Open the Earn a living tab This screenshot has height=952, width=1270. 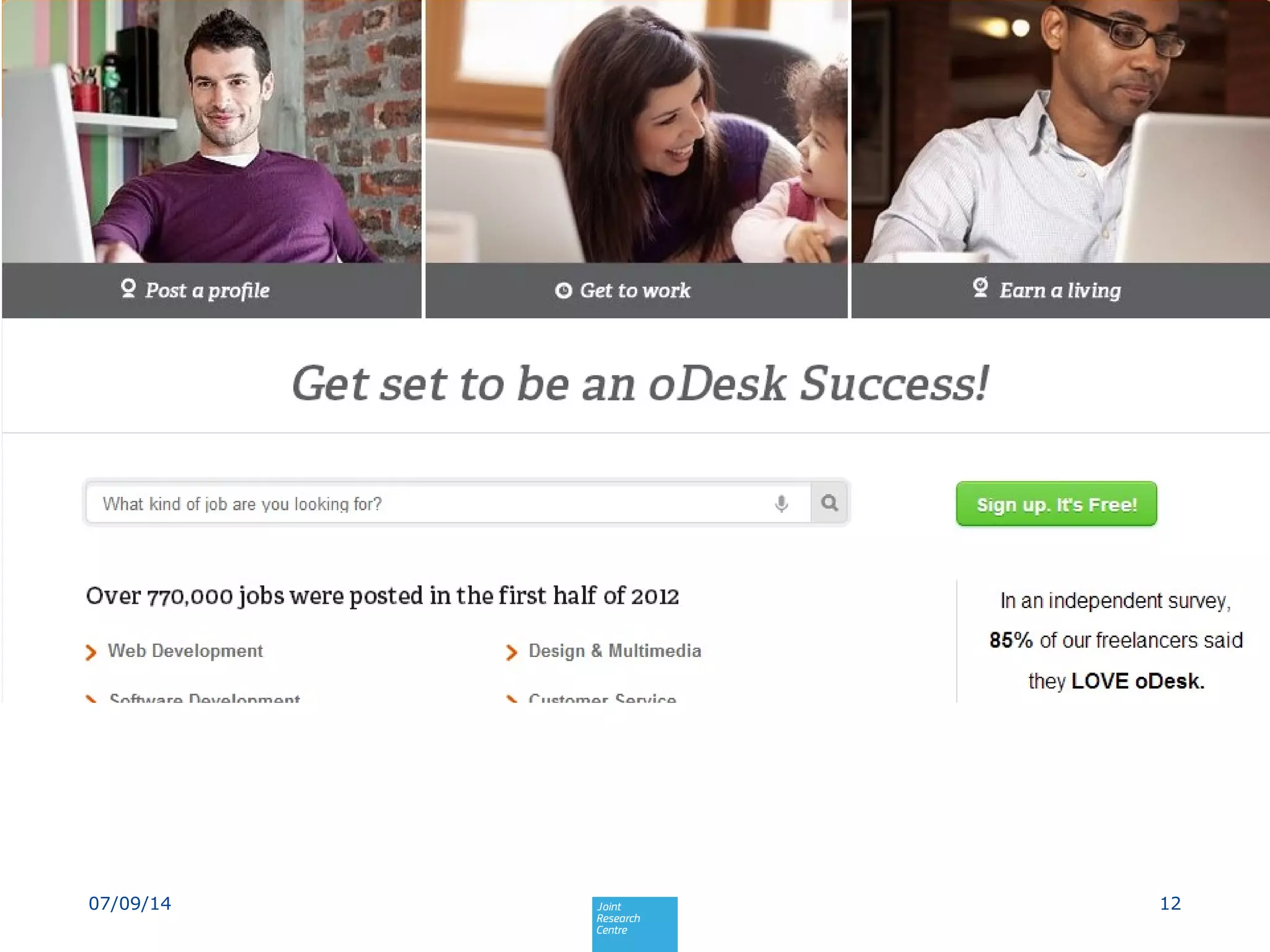pos(1060,290)
